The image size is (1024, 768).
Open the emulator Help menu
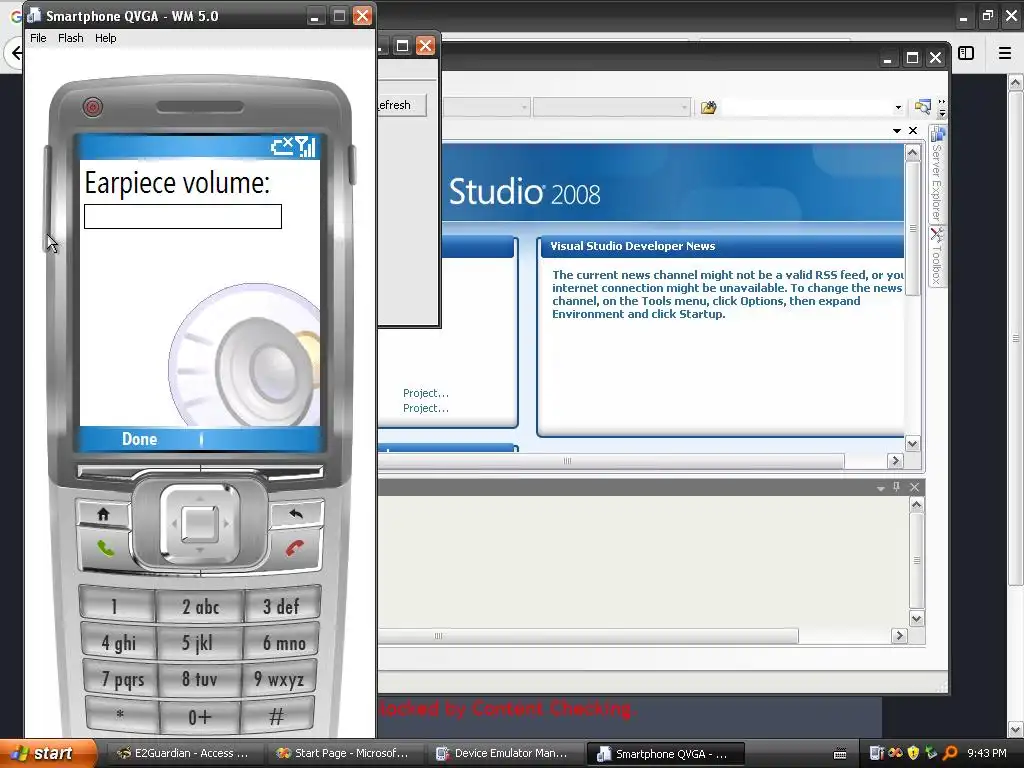pyautogui.click(x=105, y=38)
